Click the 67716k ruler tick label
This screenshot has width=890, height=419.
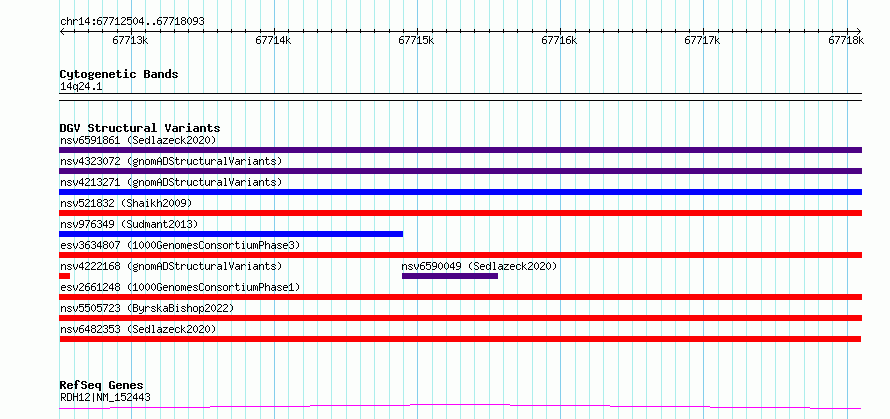[560, 40]
